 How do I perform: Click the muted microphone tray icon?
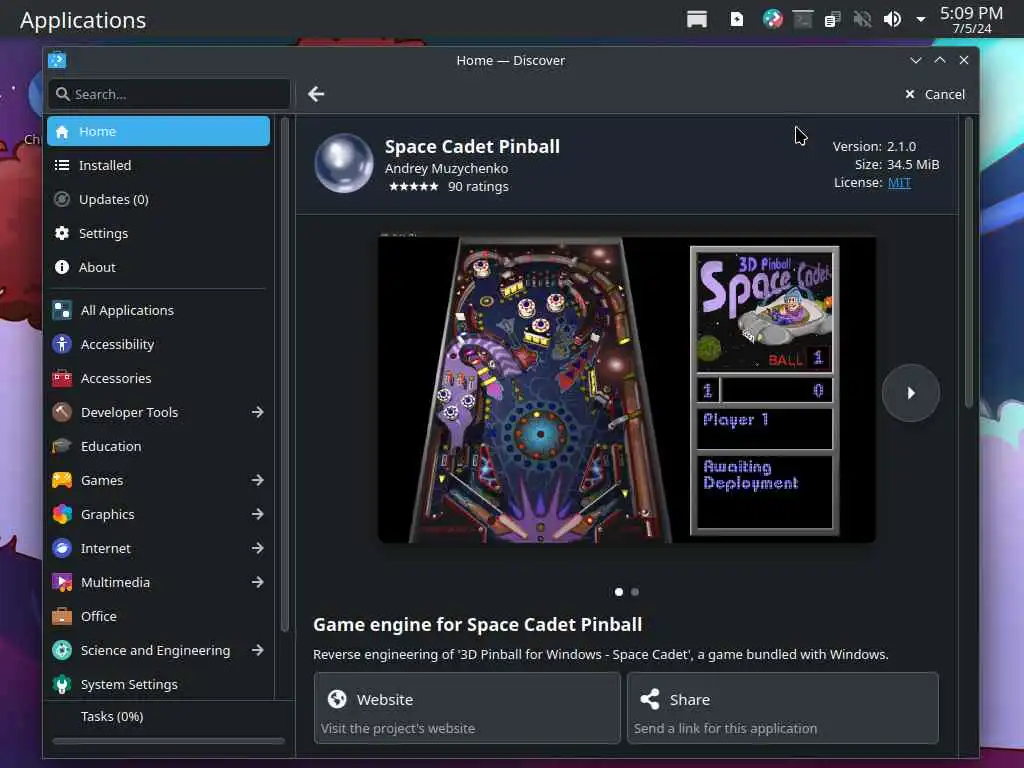pyautogui.click(x=862, y=20)
